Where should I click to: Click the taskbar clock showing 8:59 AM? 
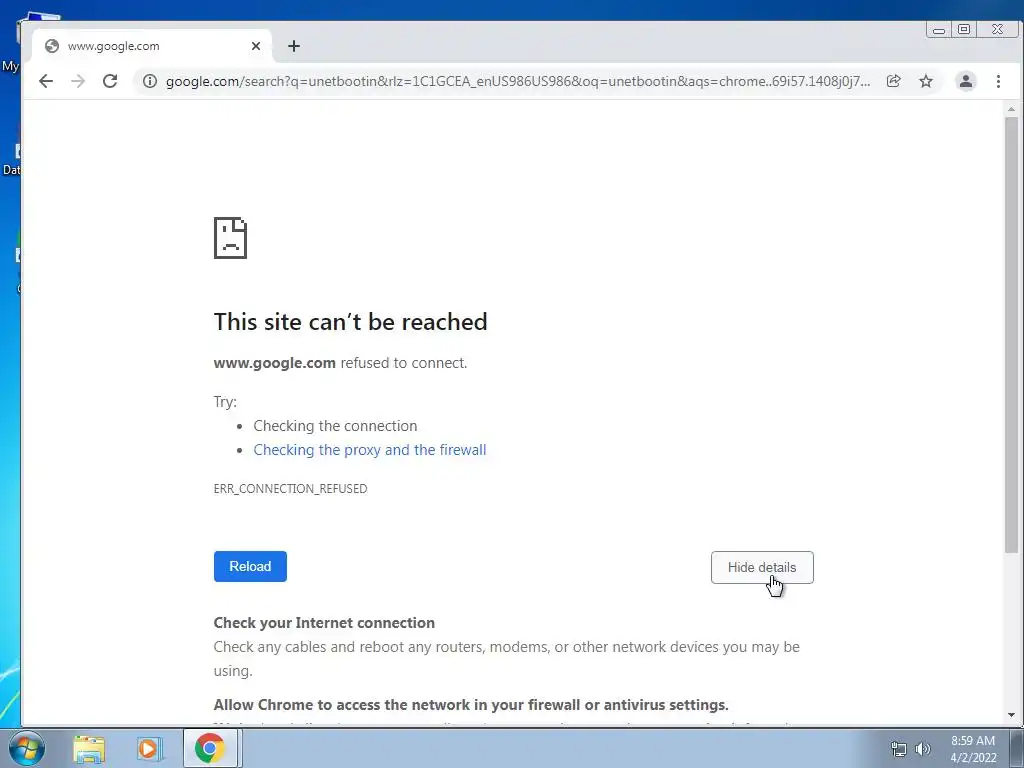(973, 749)
